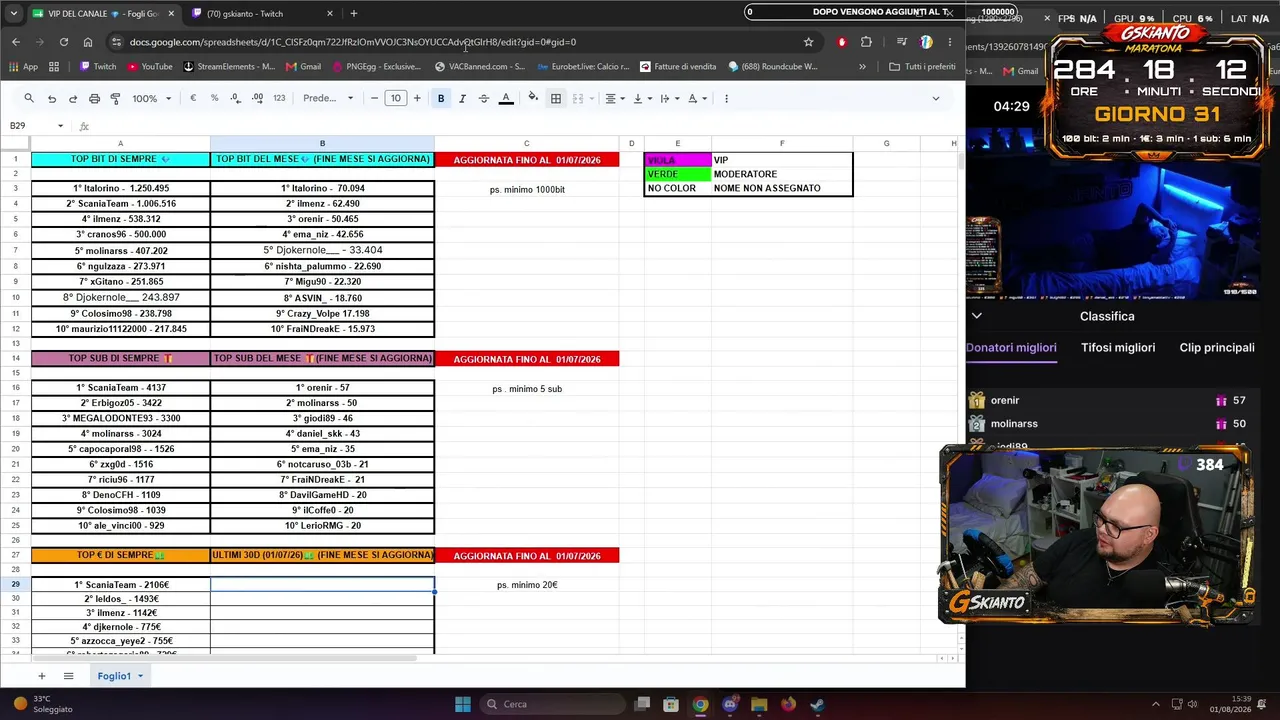Select the MODERATORE legend cell
1280x720 pixels.
pyautogui.click(x=782, y=174)
